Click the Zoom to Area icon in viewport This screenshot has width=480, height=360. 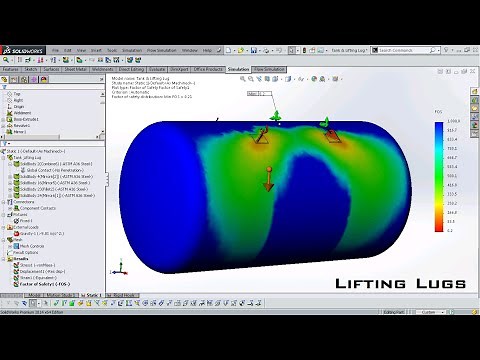click(x=251, y=79)
